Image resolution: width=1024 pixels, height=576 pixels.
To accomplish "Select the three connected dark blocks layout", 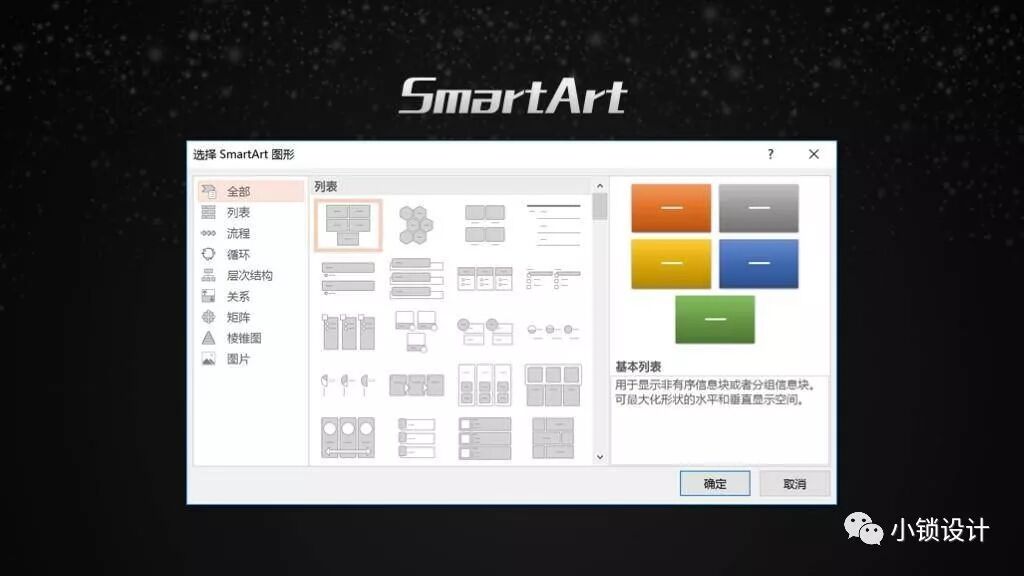I will 416,385.
